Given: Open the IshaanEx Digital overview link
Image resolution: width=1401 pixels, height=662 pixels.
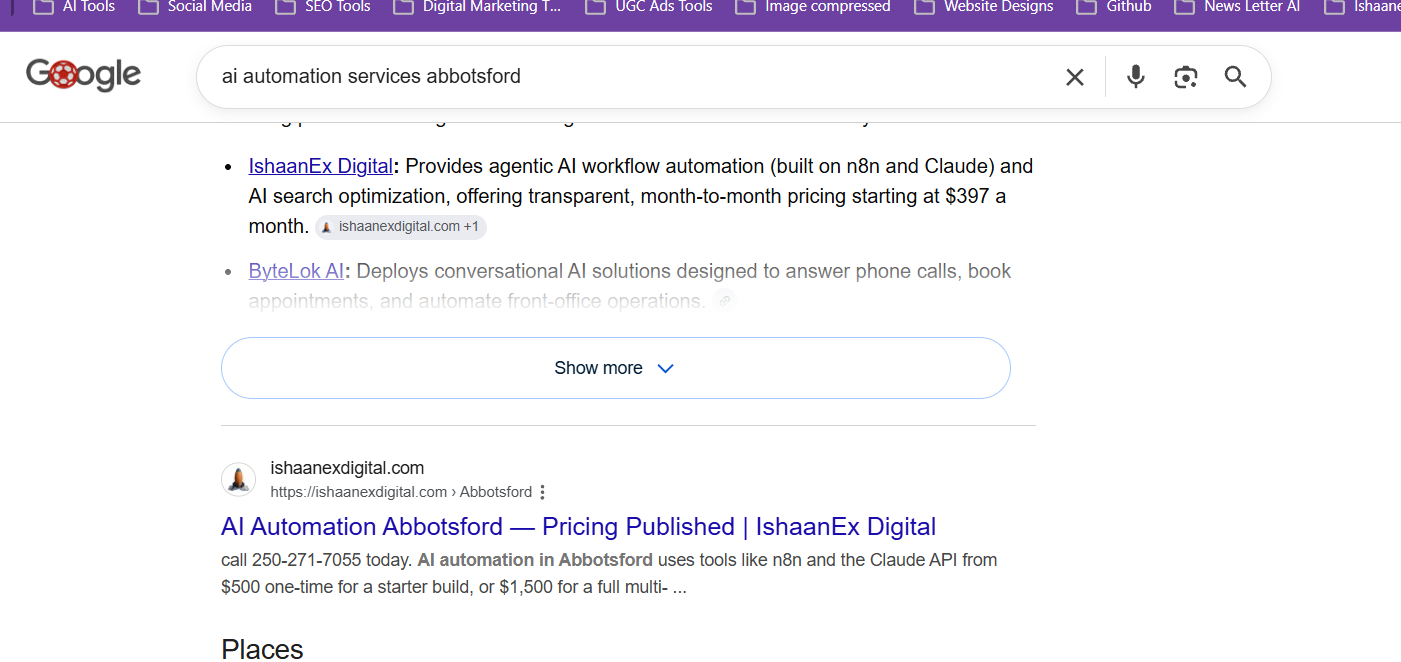Looking at the screenshot, I should coord(321,166).
